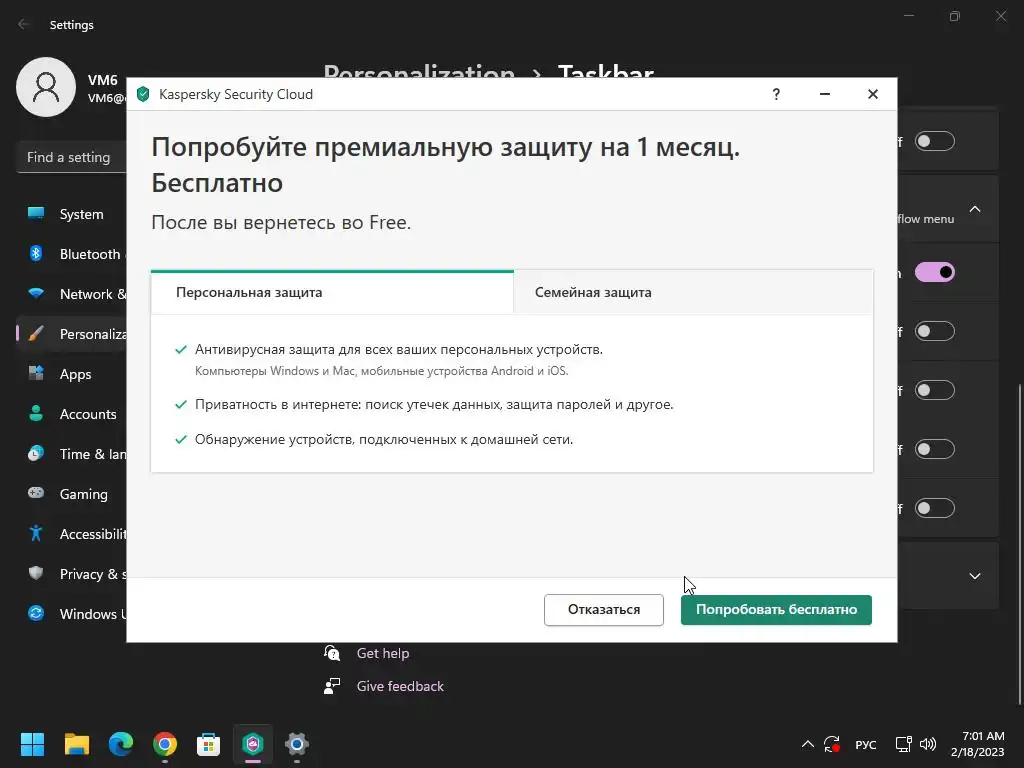Click the VM6 user profile avatar
Viewport: 1024px width, 768px height.
pos(46,87)
